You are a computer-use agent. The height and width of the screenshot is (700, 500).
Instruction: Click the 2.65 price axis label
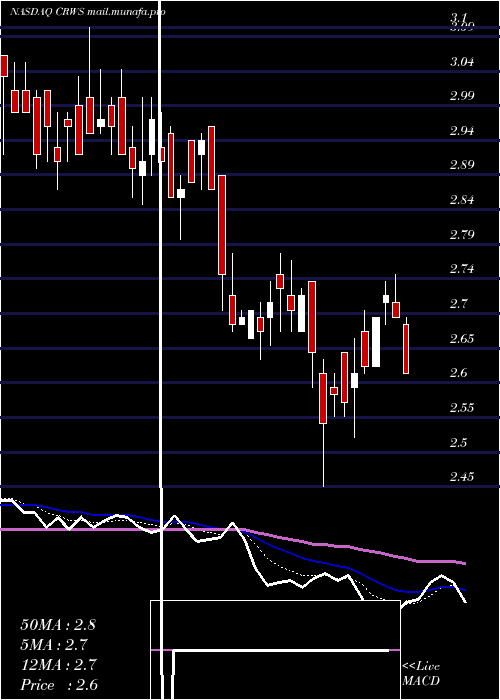pyautogui.click(x=462, y=338)
